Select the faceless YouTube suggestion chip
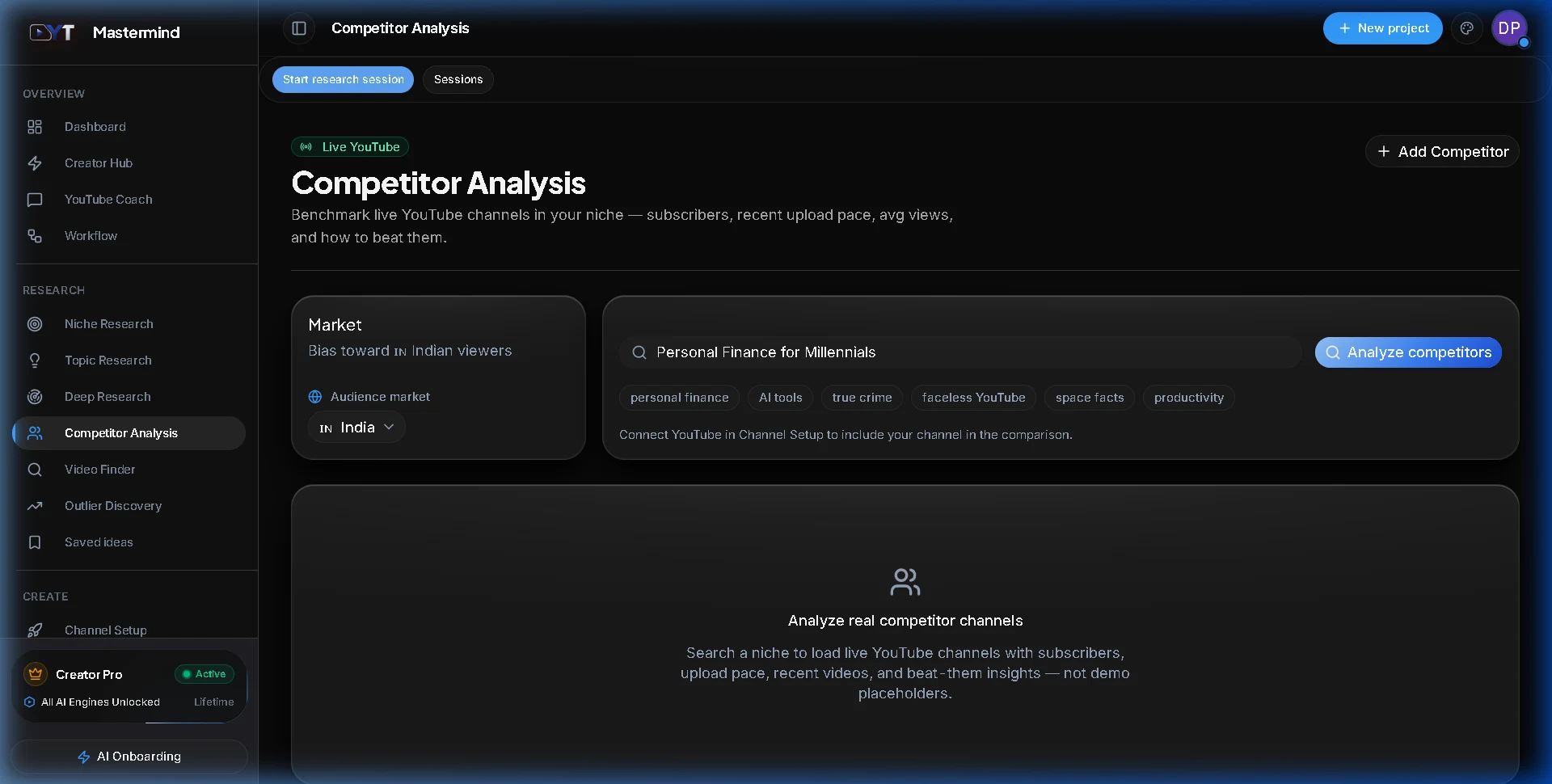 pos(973,398)
